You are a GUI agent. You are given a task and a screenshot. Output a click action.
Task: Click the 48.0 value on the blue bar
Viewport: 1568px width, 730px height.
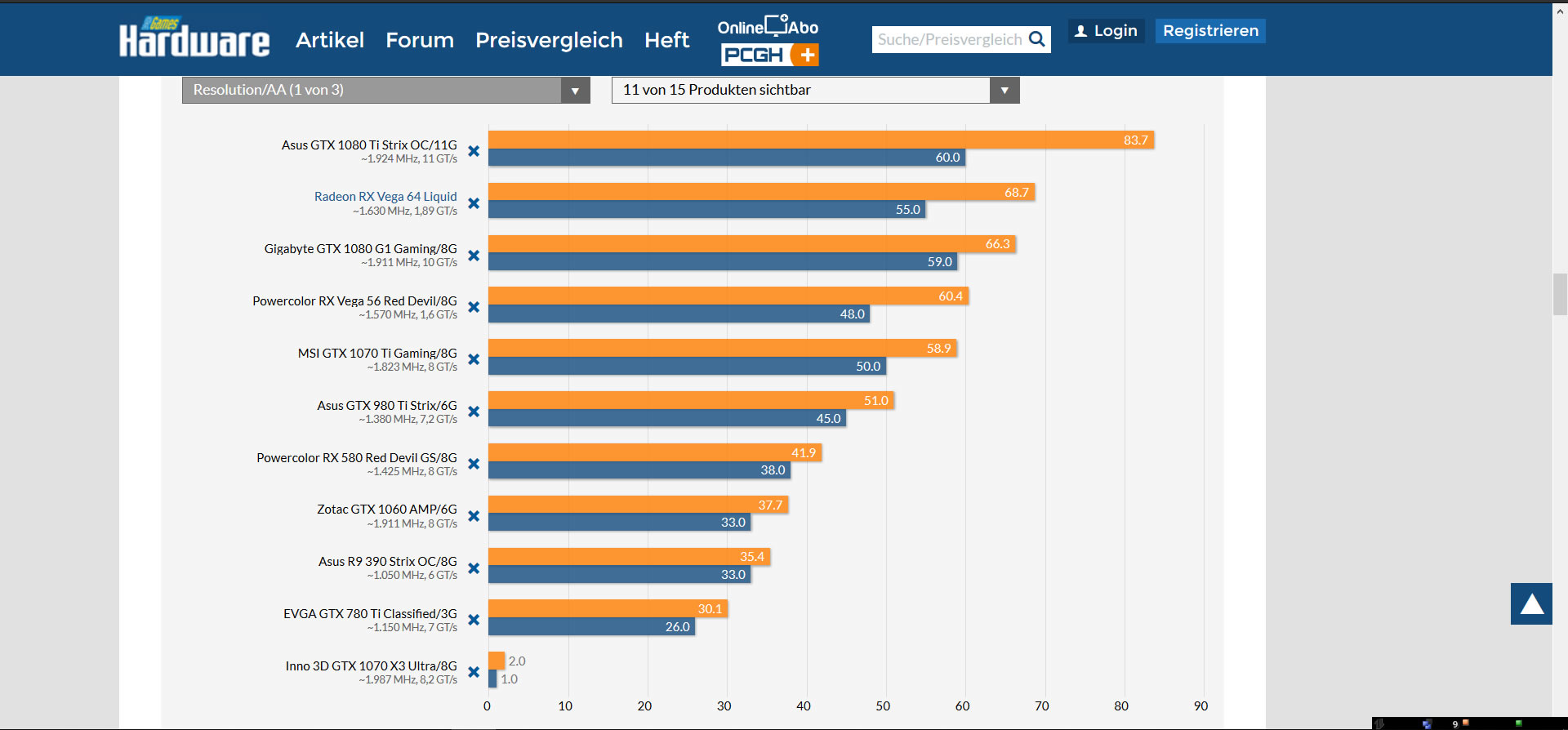click(x=853, y=314)
